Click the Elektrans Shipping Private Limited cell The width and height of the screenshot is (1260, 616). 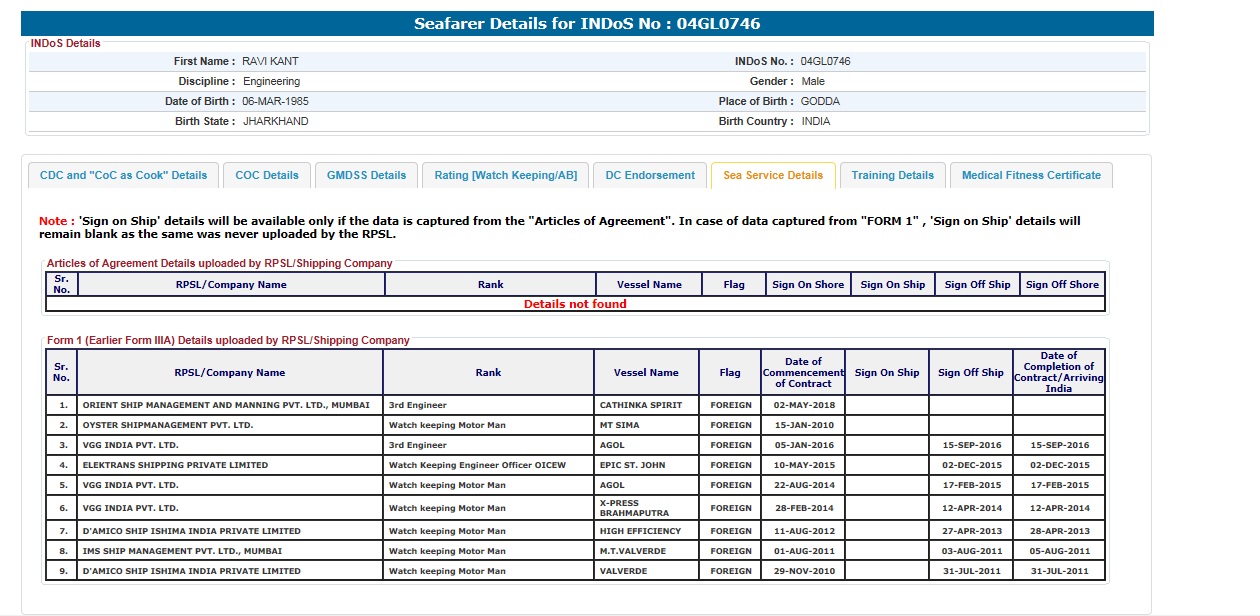175,465
